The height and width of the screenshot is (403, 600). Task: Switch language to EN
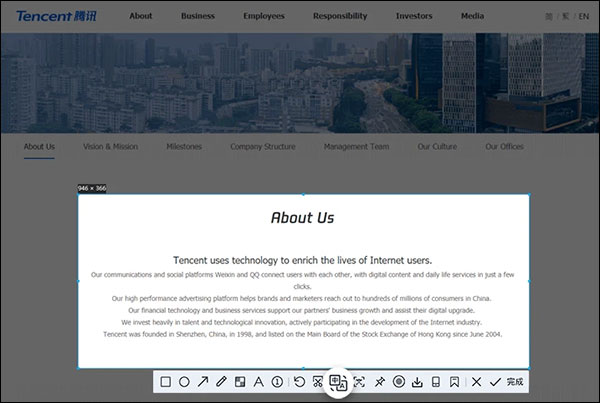click(x=583, y=16)
